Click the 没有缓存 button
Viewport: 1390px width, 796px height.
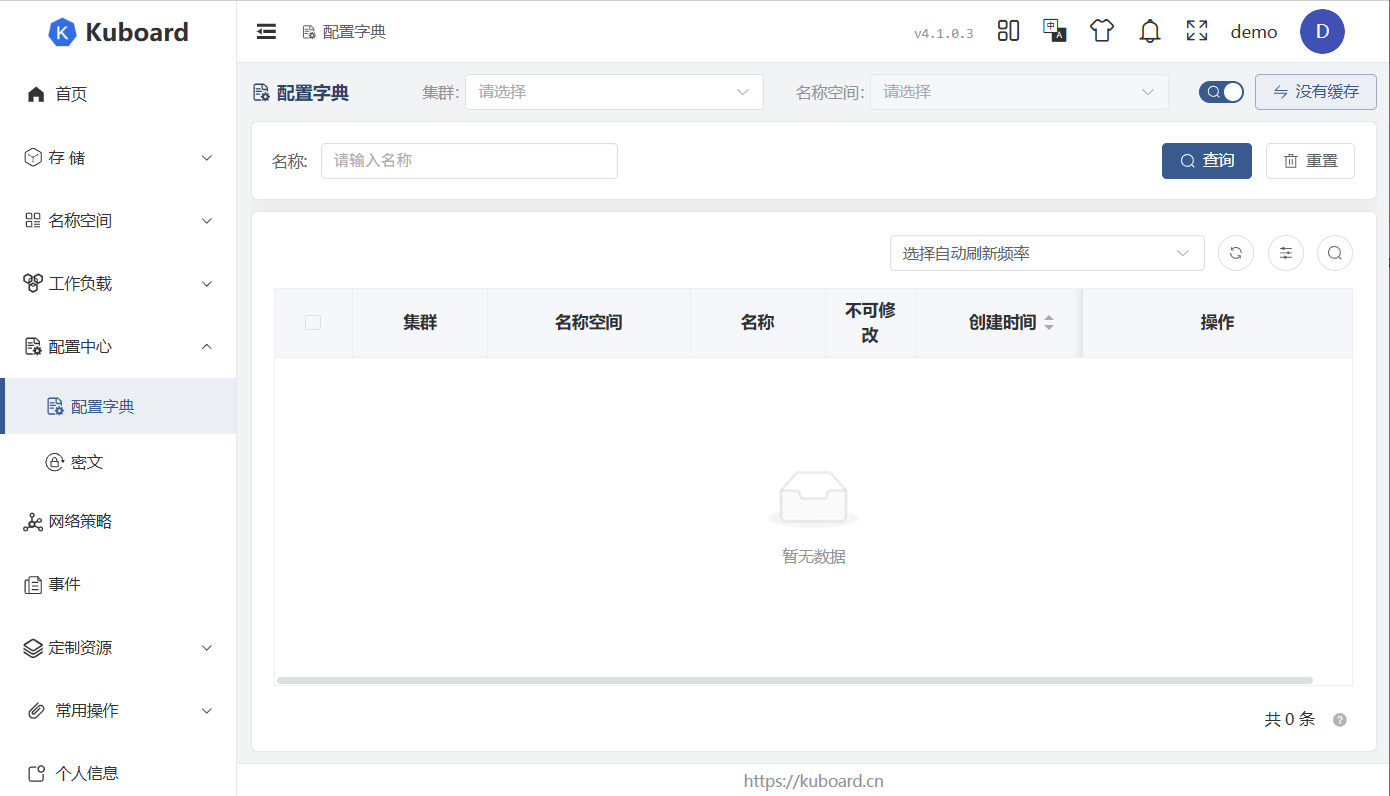[1316, 92]
